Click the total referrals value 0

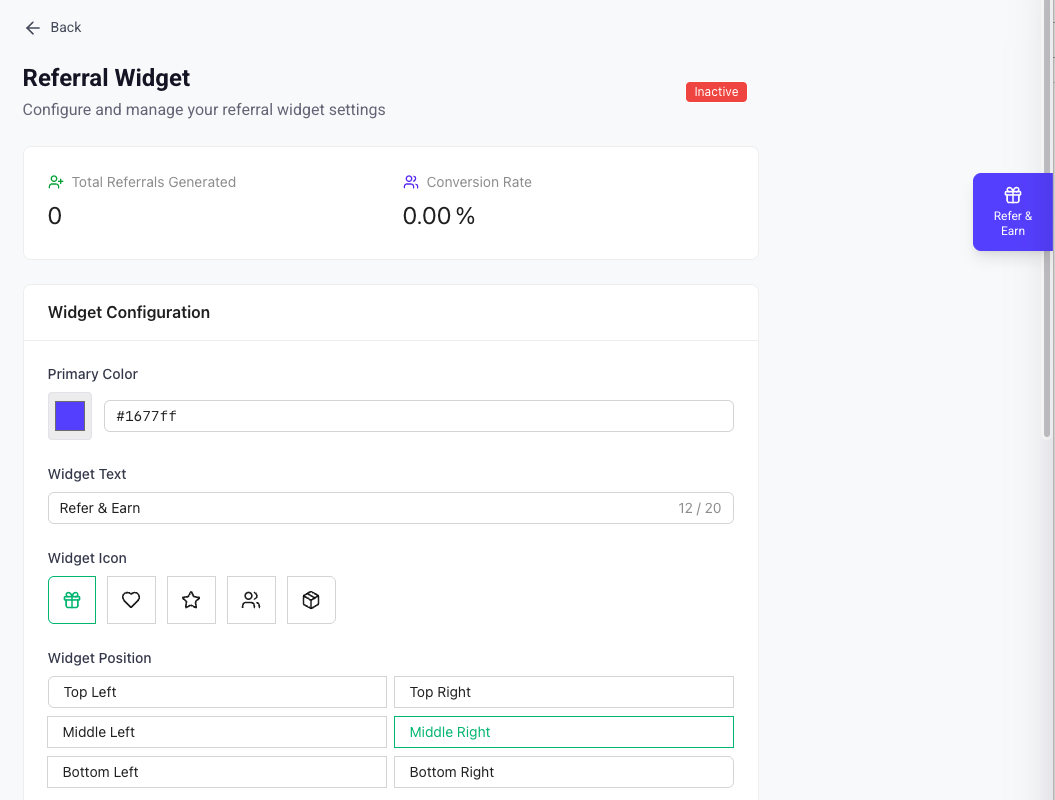54,216
